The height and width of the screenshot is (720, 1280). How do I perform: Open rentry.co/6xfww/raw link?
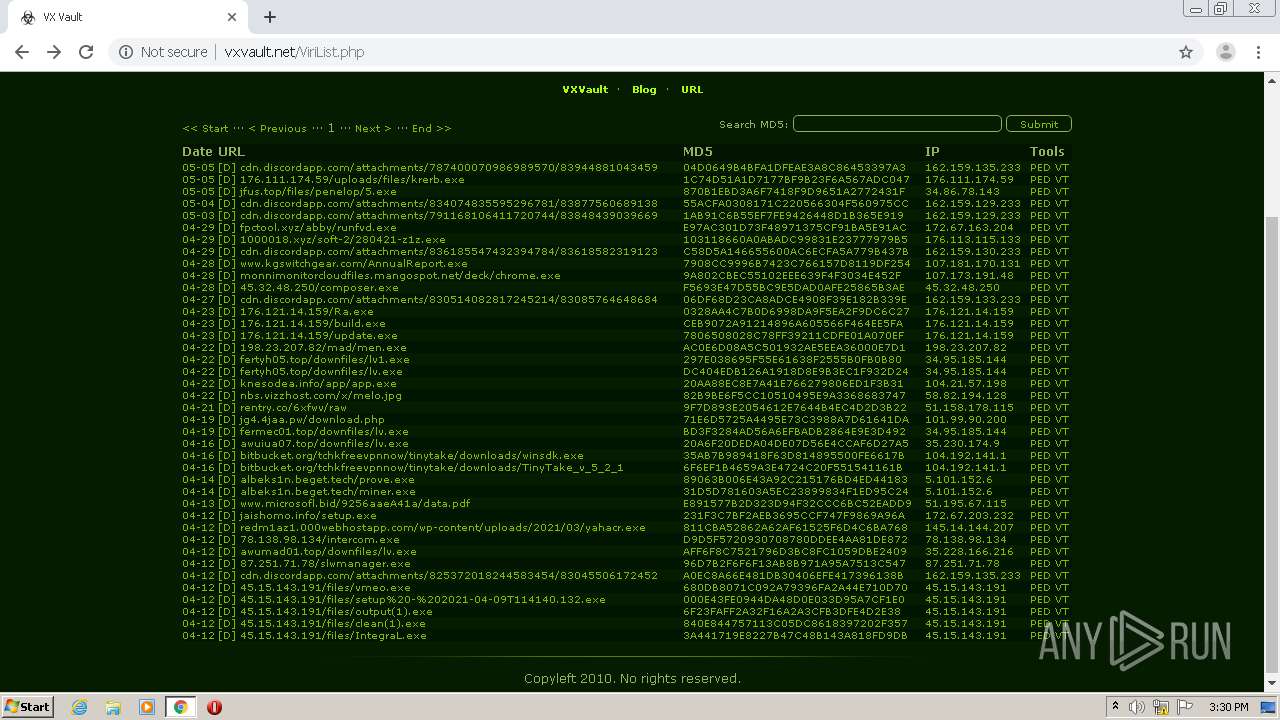pos(293,407)
